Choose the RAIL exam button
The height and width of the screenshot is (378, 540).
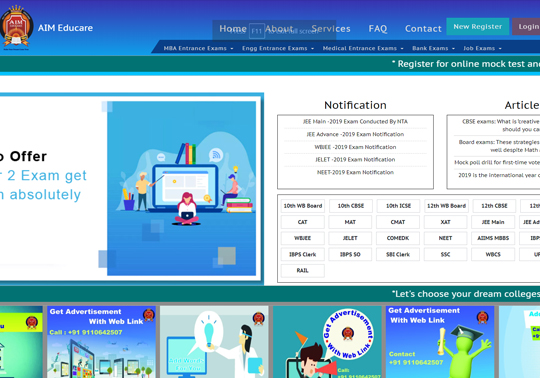coord(302,271)
